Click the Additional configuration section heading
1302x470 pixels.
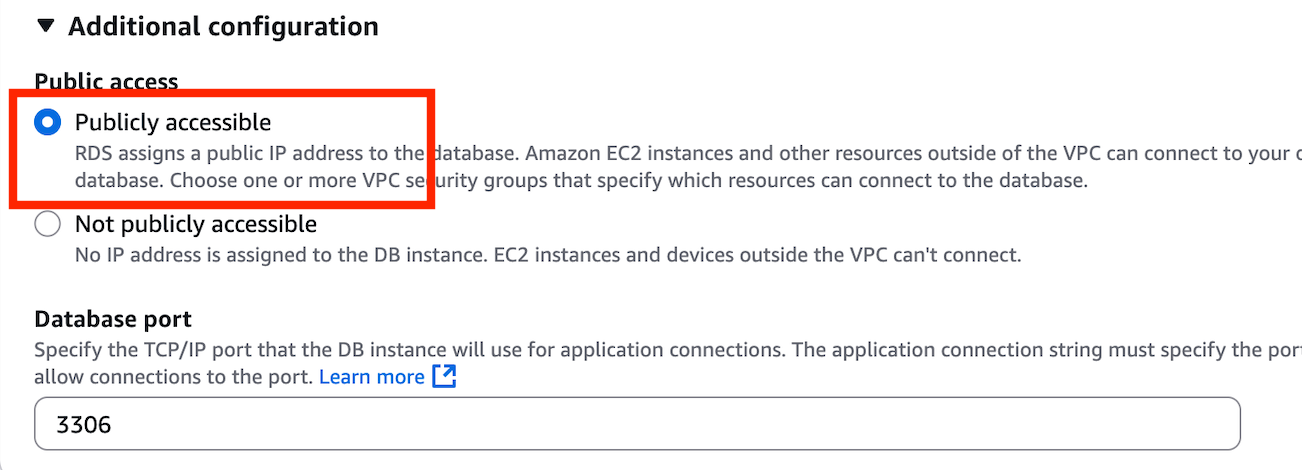point(223,26)
